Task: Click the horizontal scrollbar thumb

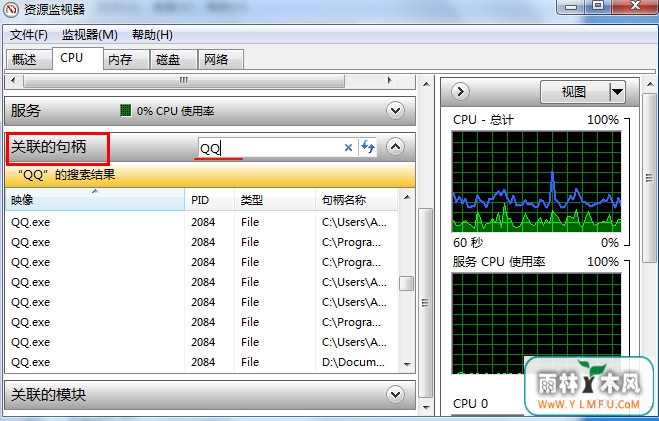Action: [184, 81]
